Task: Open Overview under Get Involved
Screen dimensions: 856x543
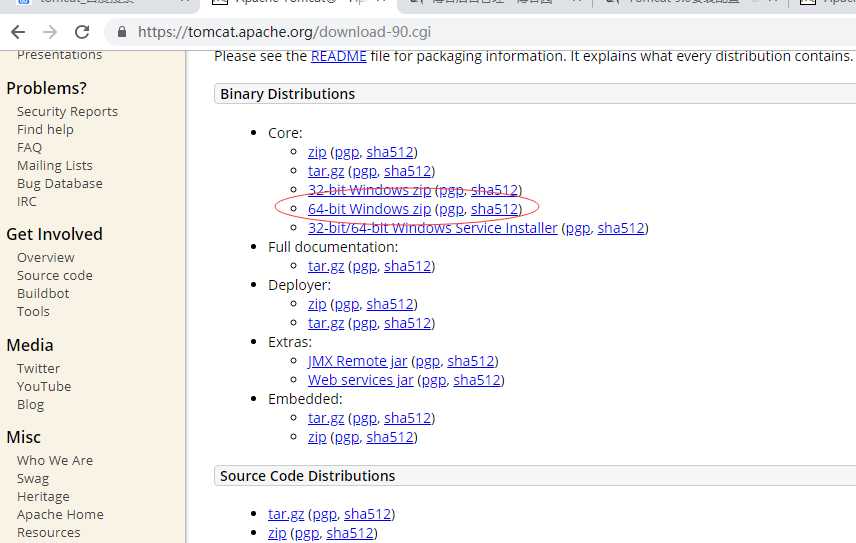Action: tap(46, 258)
